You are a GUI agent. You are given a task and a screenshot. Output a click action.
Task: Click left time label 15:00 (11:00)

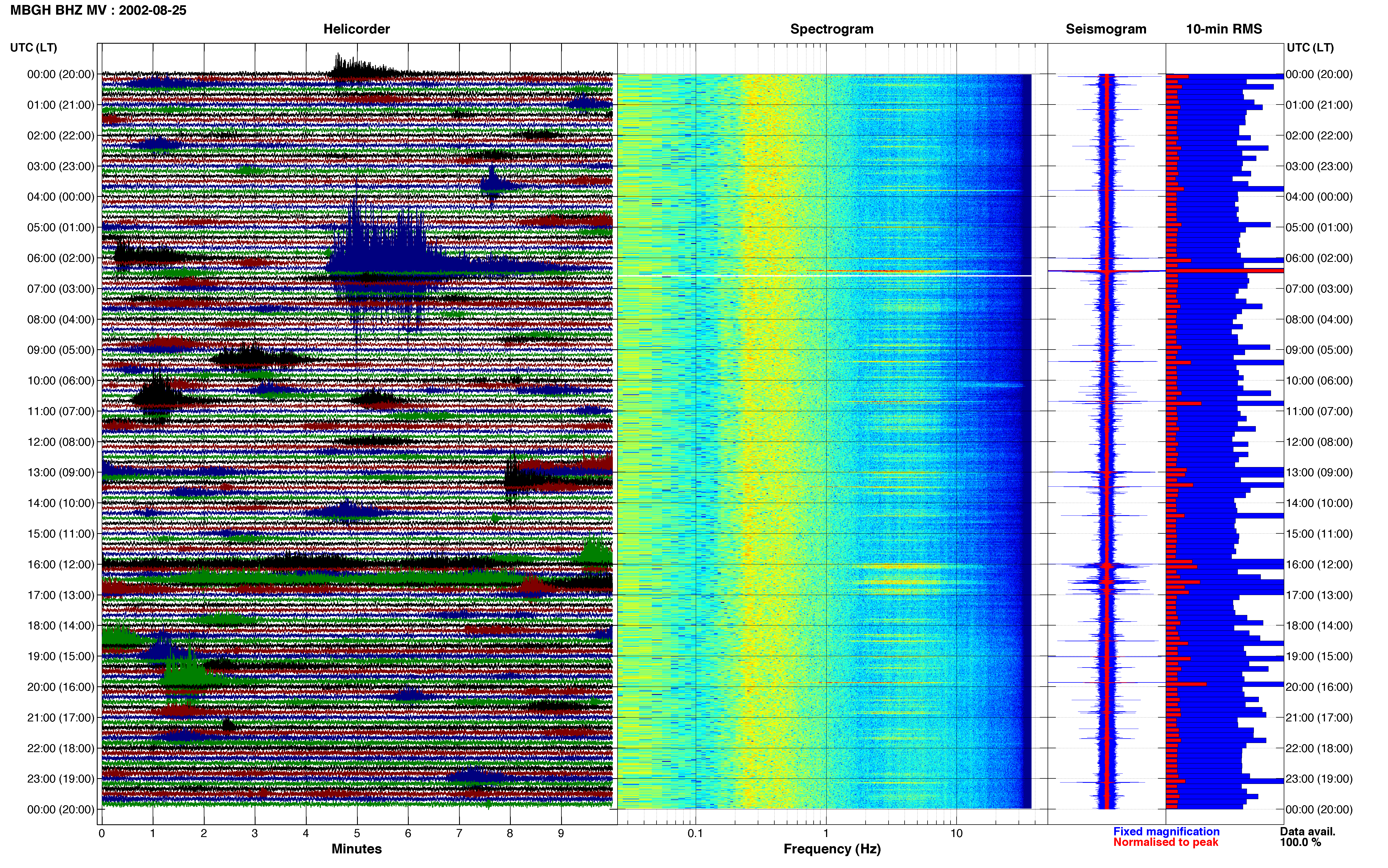(61, 533)
